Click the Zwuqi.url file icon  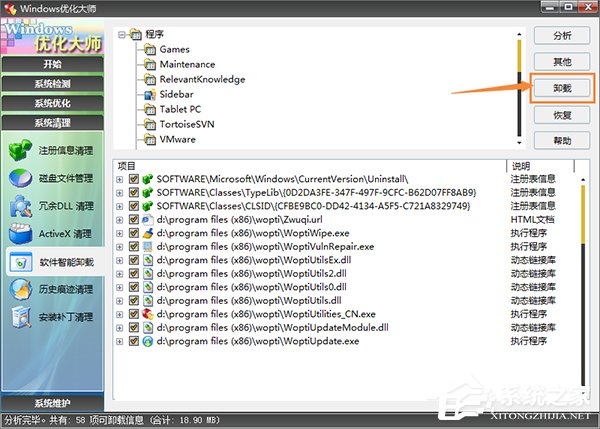click(x=147, y=220)
